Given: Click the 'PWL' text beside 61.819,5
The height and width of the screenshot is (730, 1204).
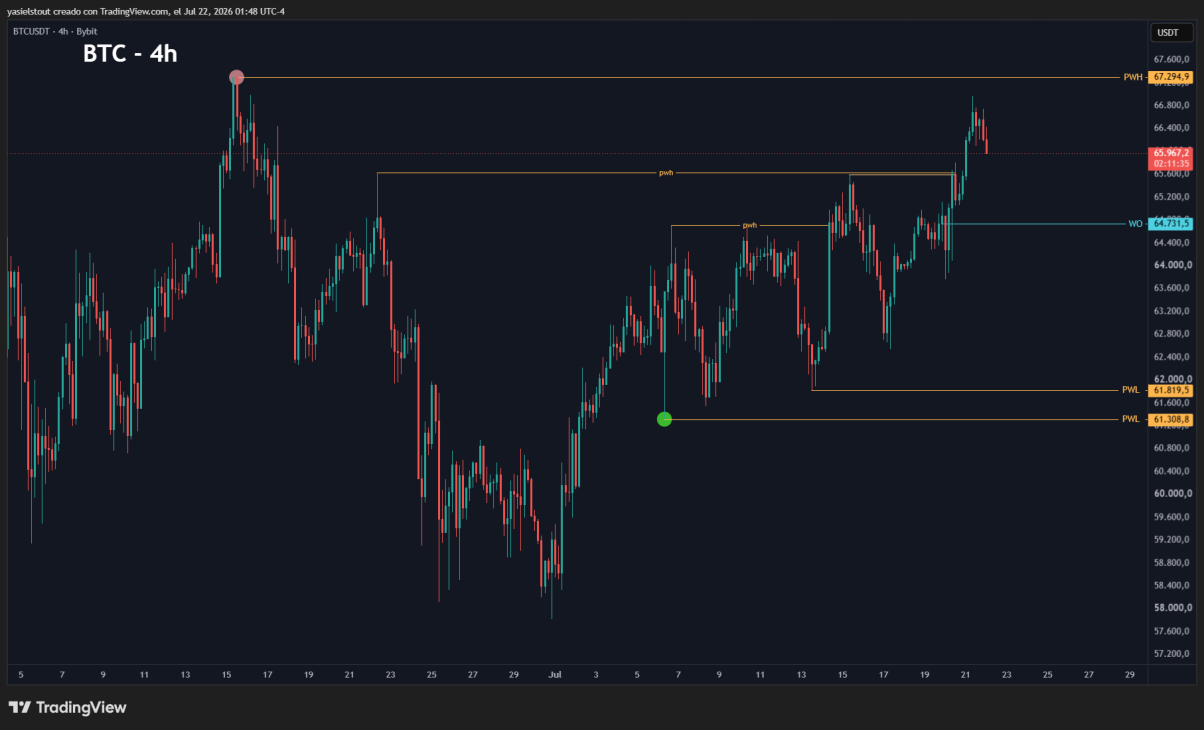Looking at the screenshot, I should pos(1131,390).
